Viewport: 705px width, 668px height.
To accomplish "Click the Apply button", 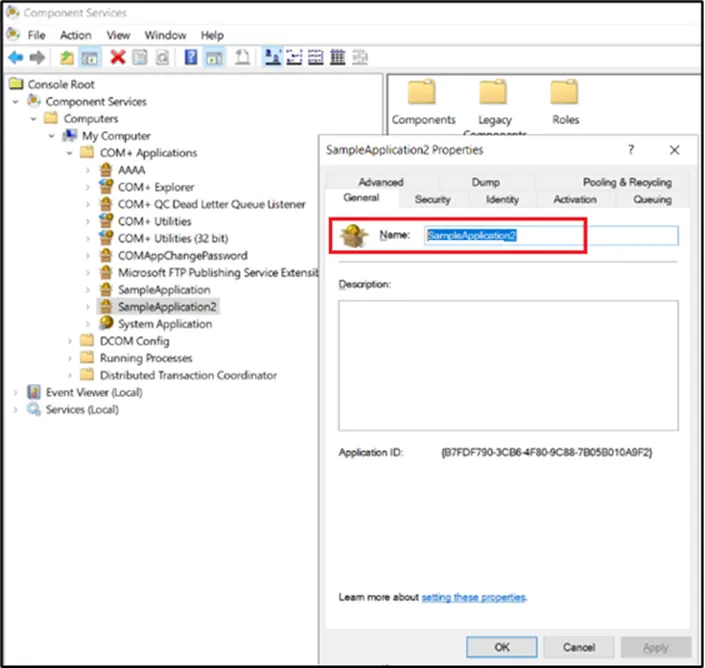I will [x=656, y=647].
